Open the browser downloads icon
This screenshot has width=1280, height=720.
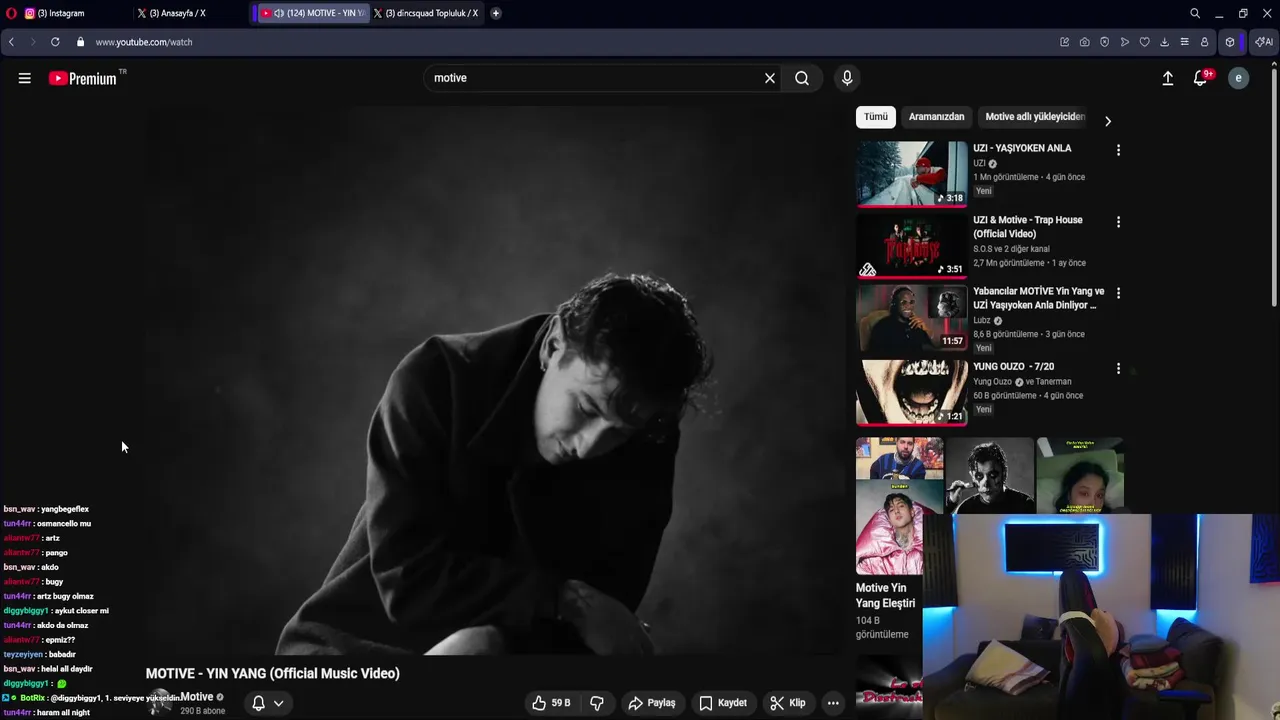tap(1165, 42)
